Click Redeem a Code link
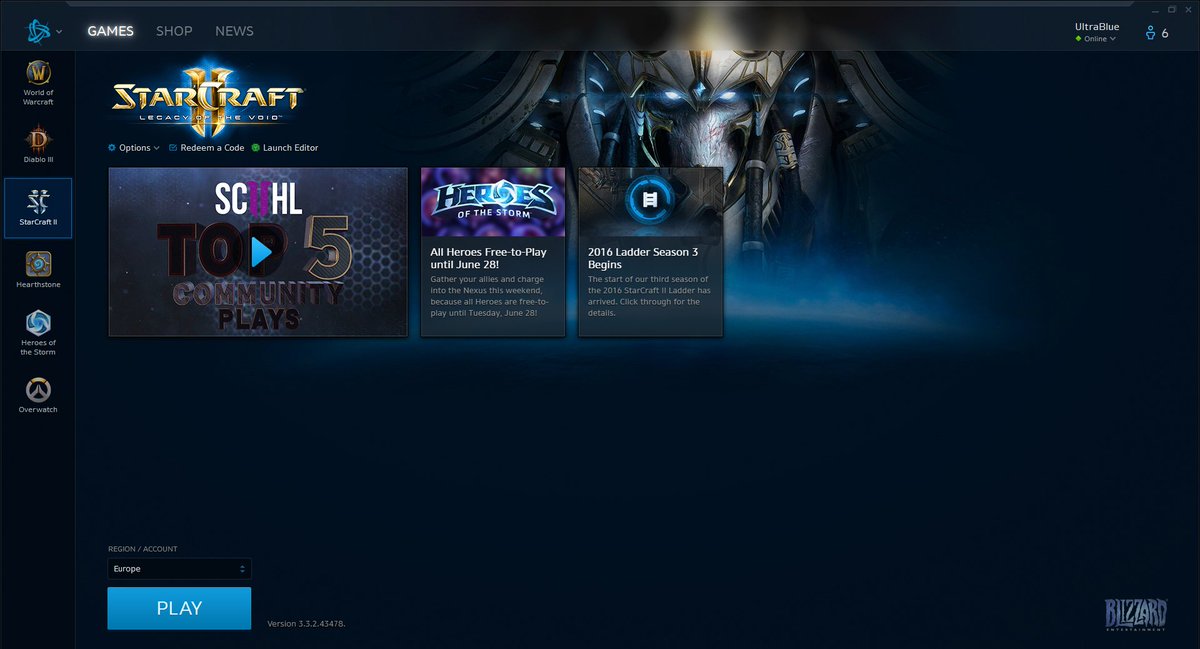The height and width of the screenshot is (649, 1200). pos(212,148)
